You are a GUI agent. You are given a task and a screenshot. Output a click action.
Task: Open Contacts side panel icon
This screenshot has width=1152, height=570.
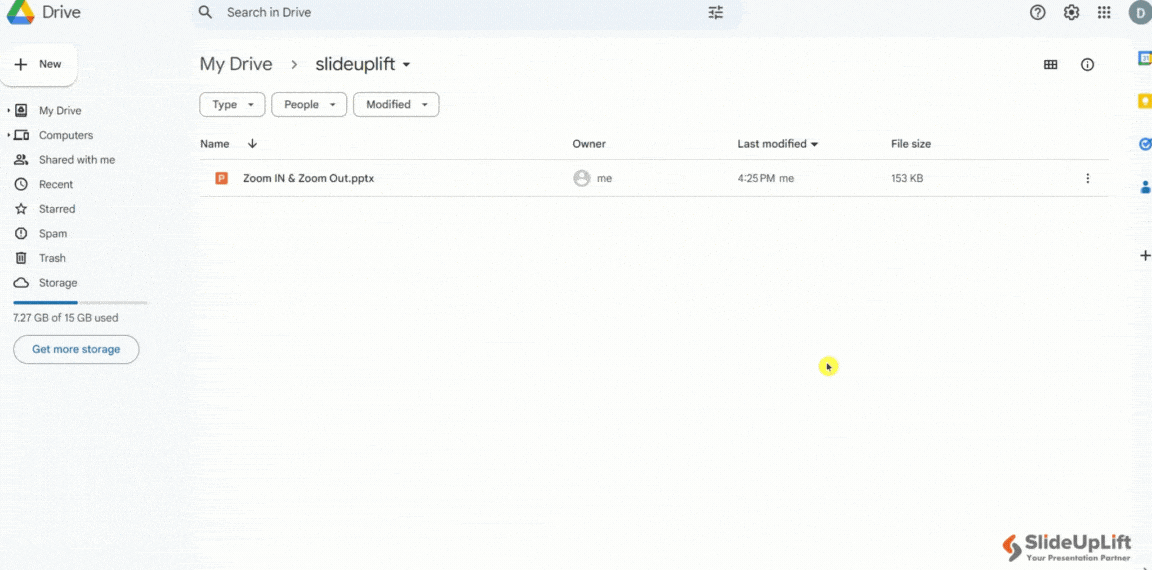1145,187
